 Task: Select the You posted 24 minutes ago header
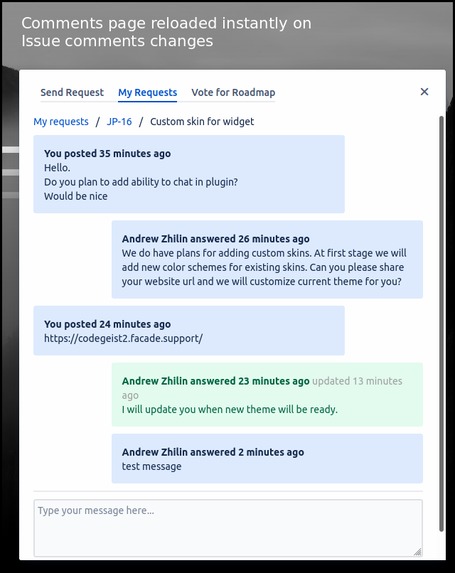pyautogui.click(x=107, y=324)
